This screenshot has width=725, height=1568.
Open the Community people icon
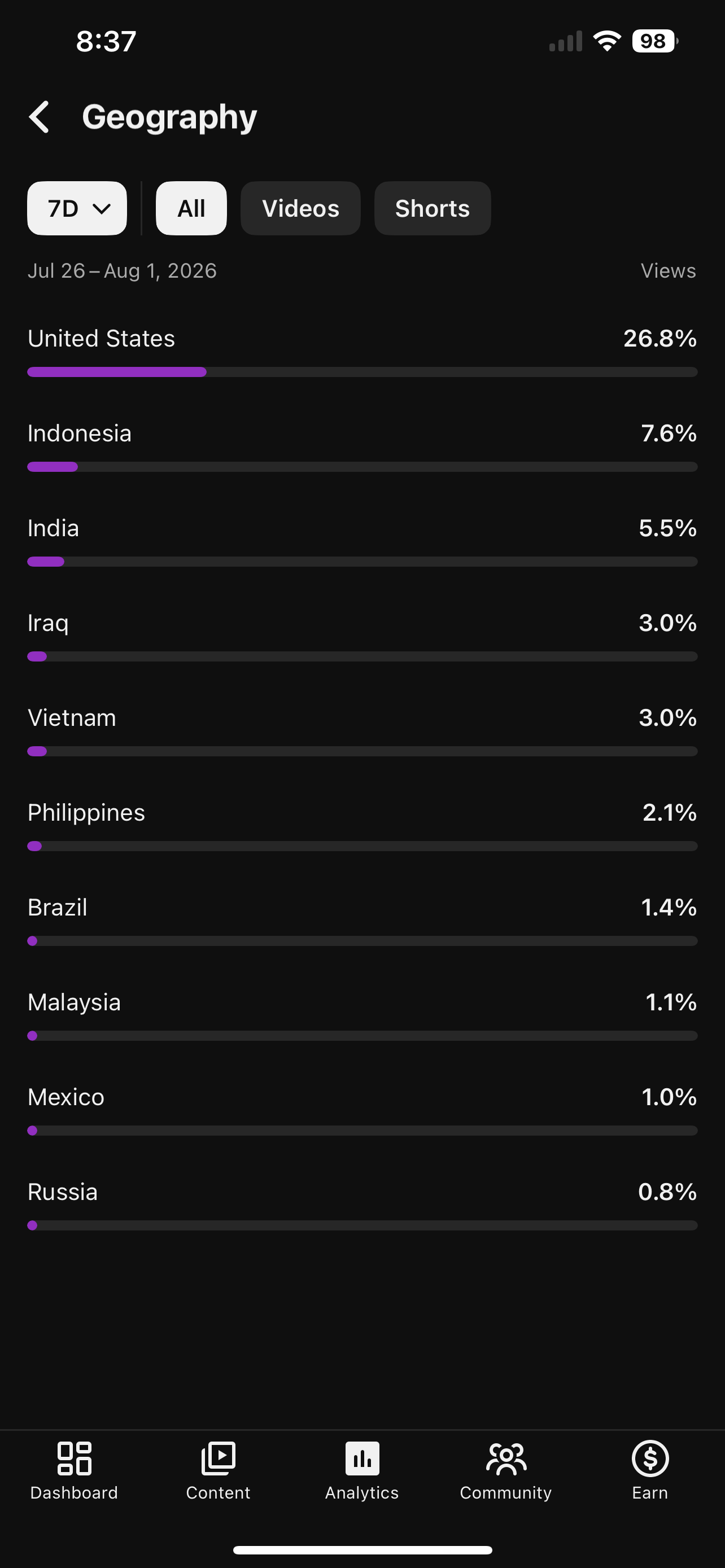click(x=506, y=1458)
